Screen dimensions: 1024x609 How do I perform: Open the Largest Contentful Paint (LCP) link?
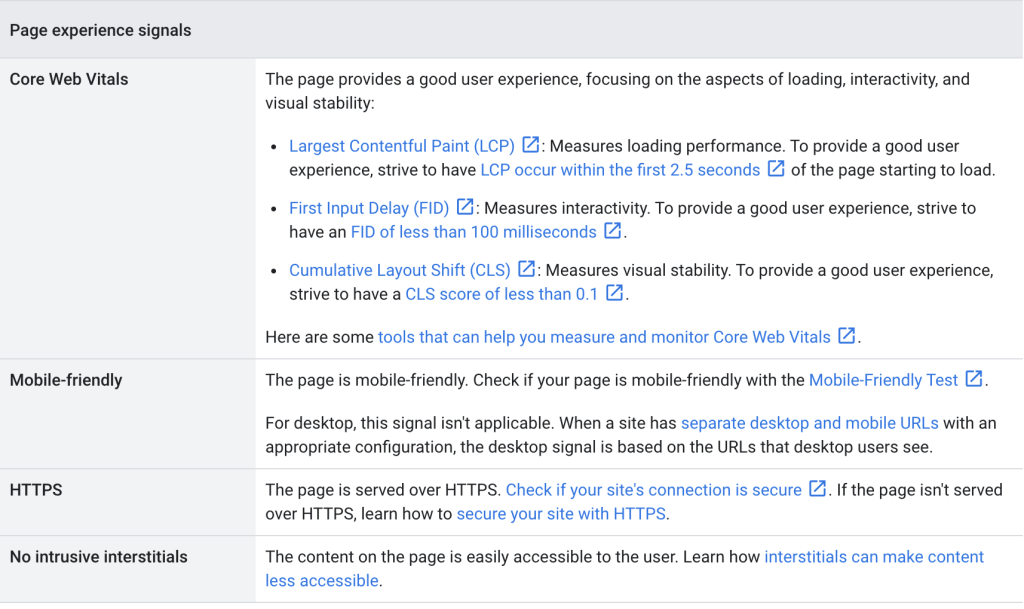(x=402, y=146)
